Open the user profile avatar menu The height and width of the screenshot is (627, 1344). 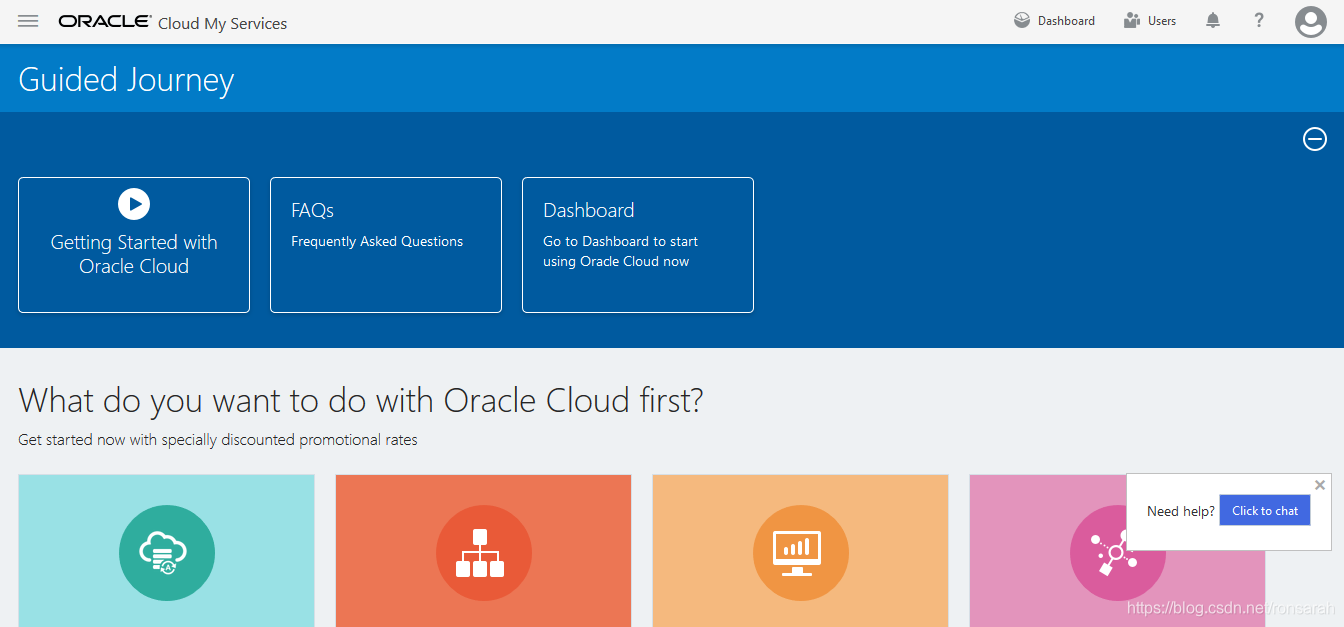tap(1310, 22)
